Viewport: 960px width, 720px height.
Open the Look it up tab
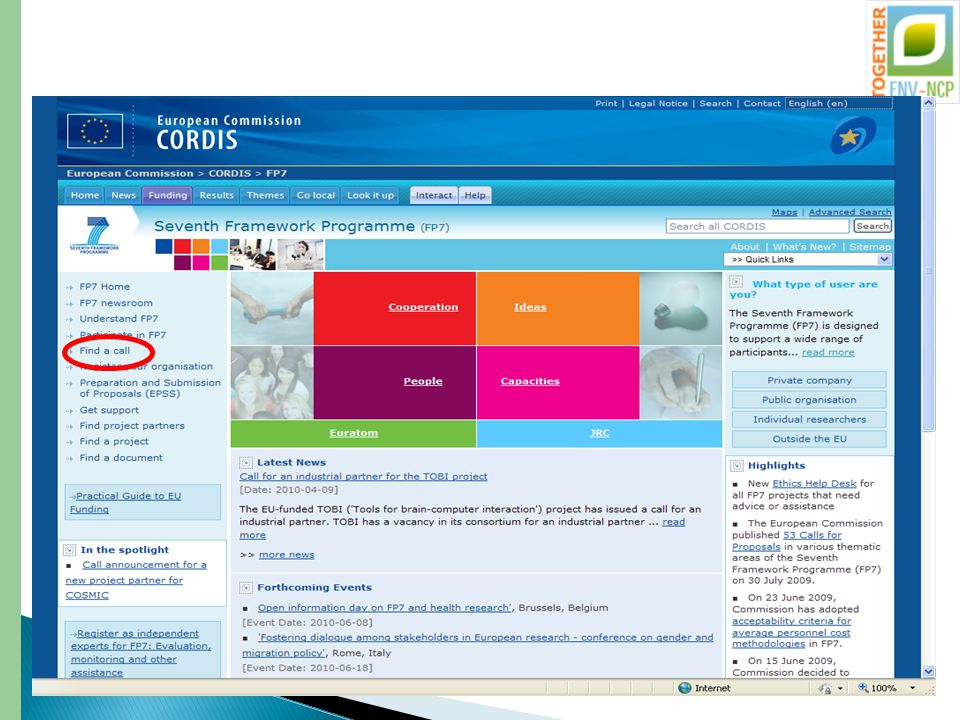370,195
